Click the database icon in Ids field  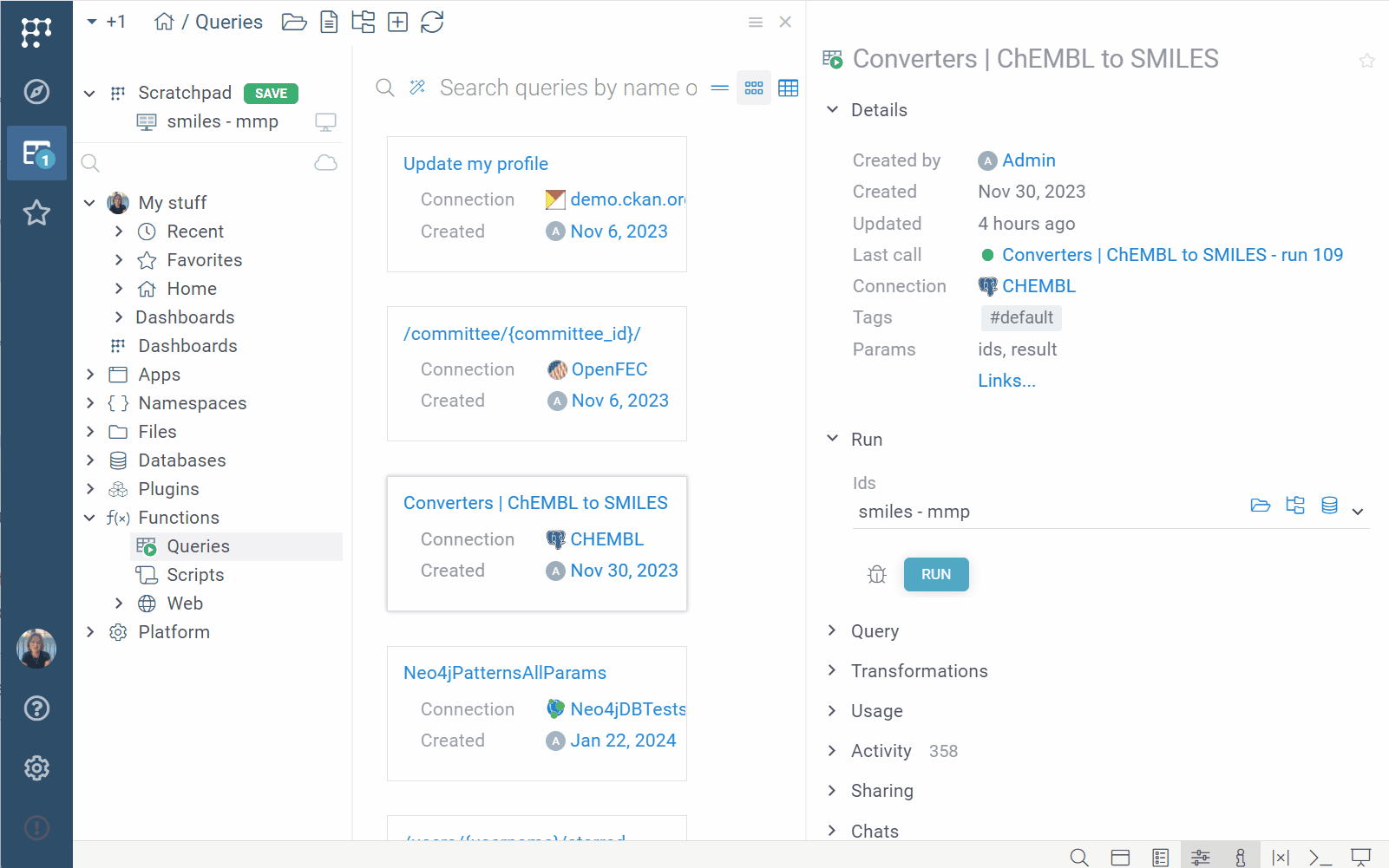click(x=1328, y=506)
